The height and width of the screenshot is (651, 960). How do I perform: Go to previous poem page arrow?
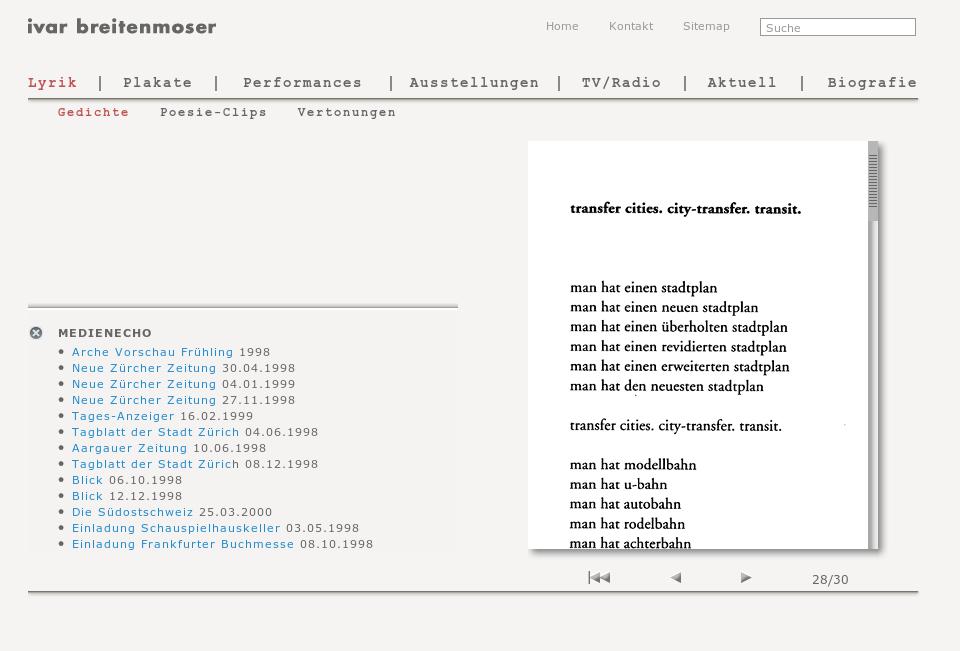(x=676, y=578)
